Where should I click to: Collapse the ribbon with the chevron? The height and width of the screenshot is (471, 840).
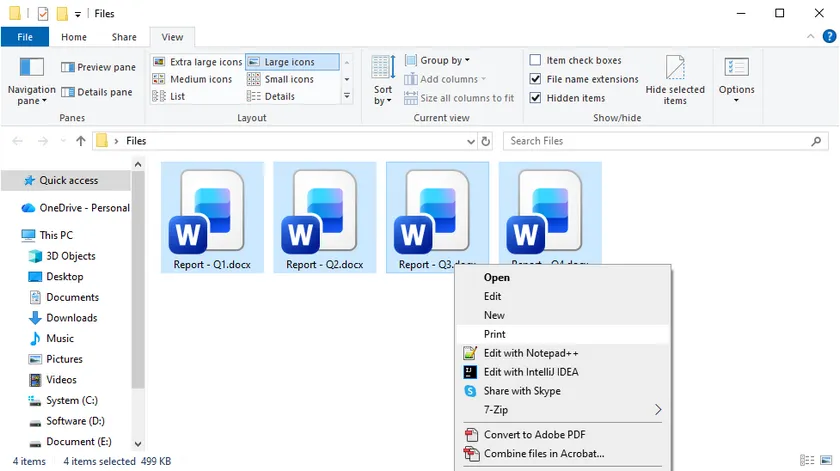[811, 36]
